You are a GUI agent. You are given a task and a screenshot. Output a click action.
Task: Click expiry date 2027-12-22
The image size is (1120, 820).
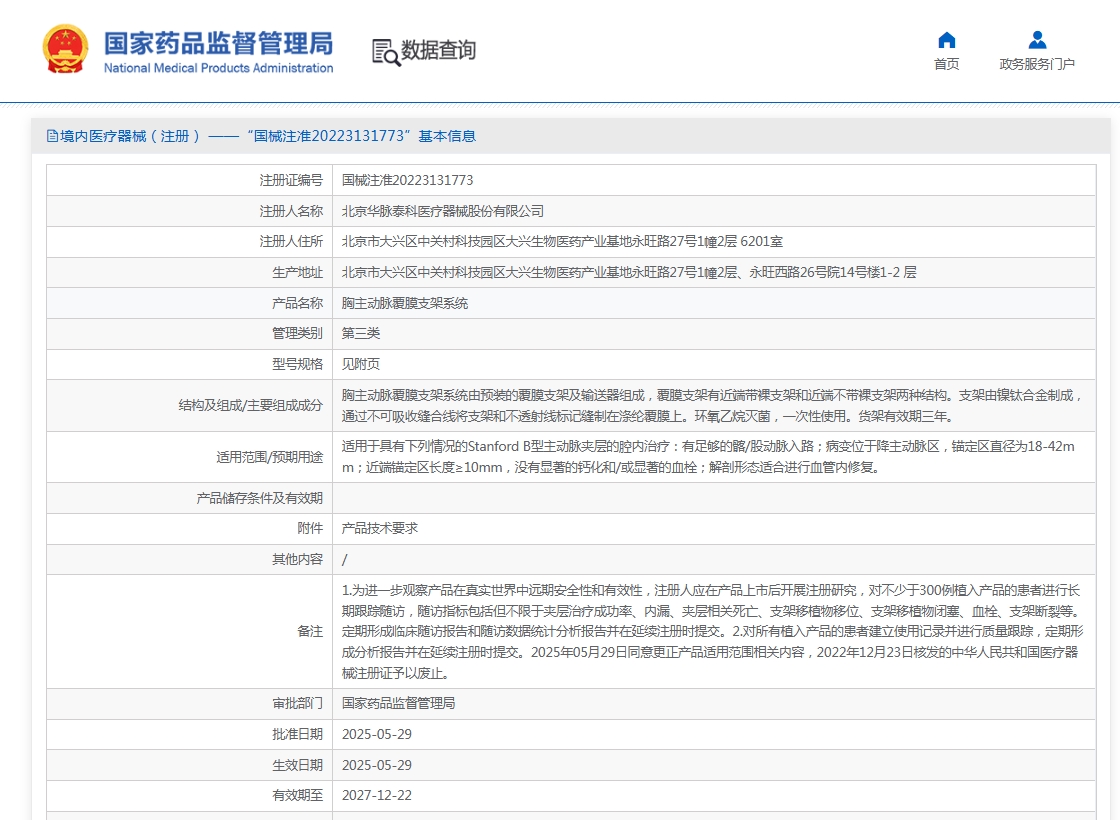376,795
